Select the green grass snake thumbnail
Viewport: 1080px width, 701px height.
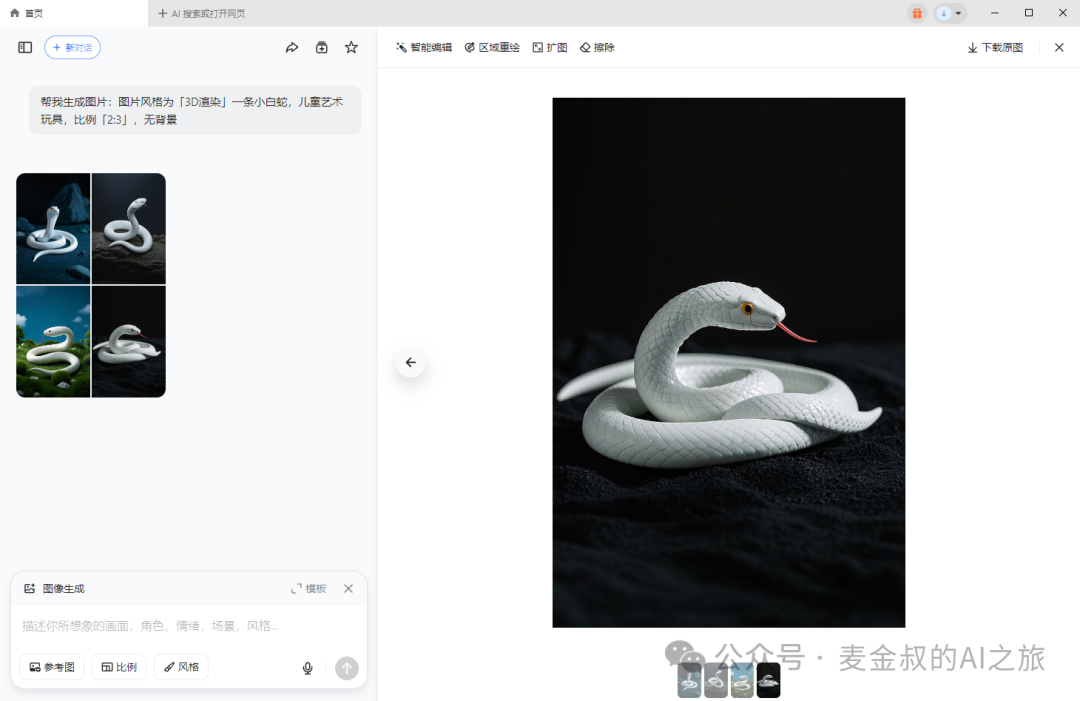click(53, 341)
